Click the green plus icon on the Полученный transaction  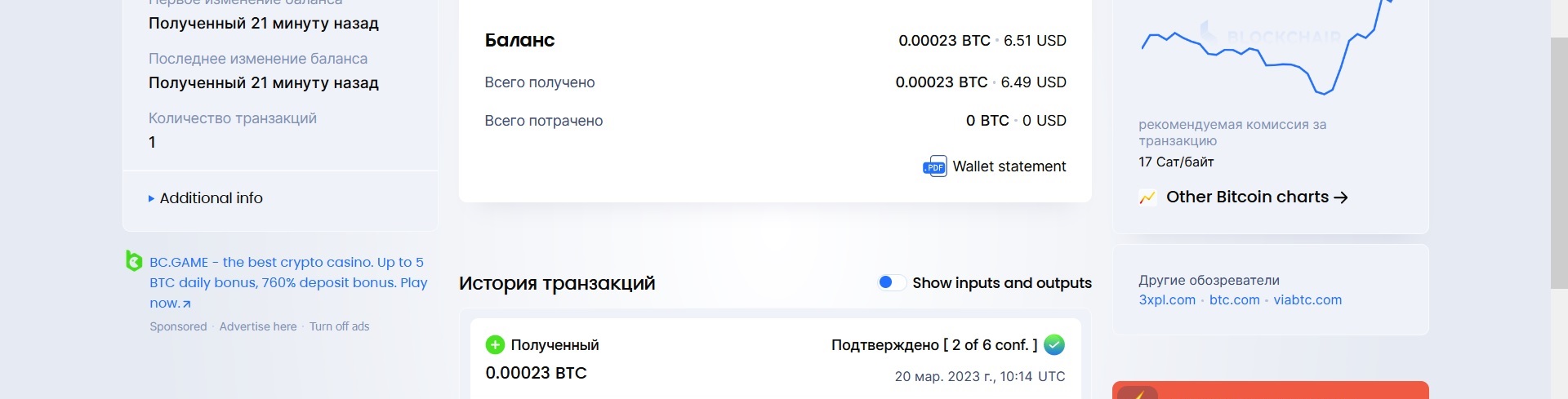tap(495, 345)
